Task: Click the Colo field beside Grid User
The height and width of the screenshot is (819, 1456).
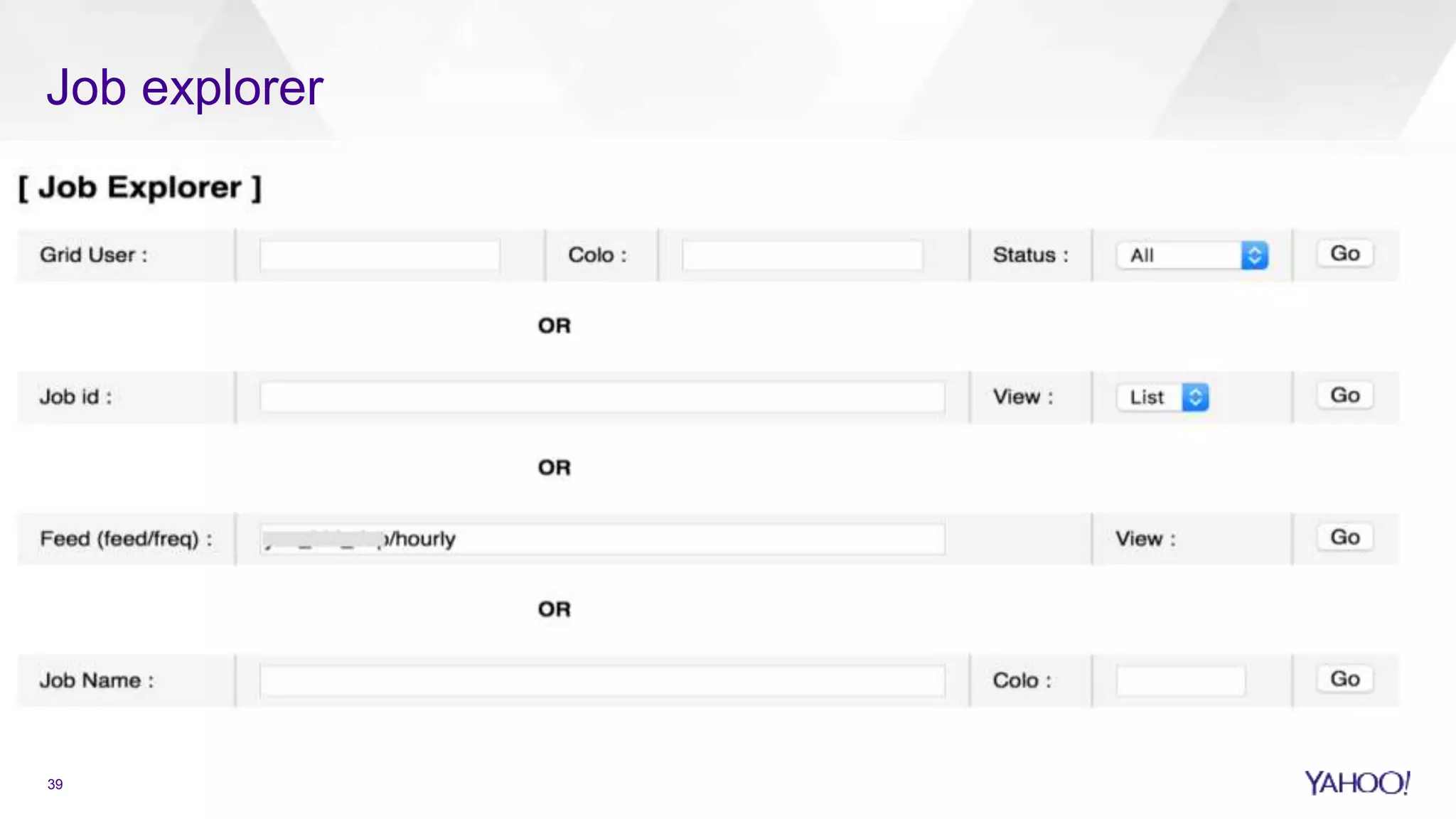Action: [802, 255]
